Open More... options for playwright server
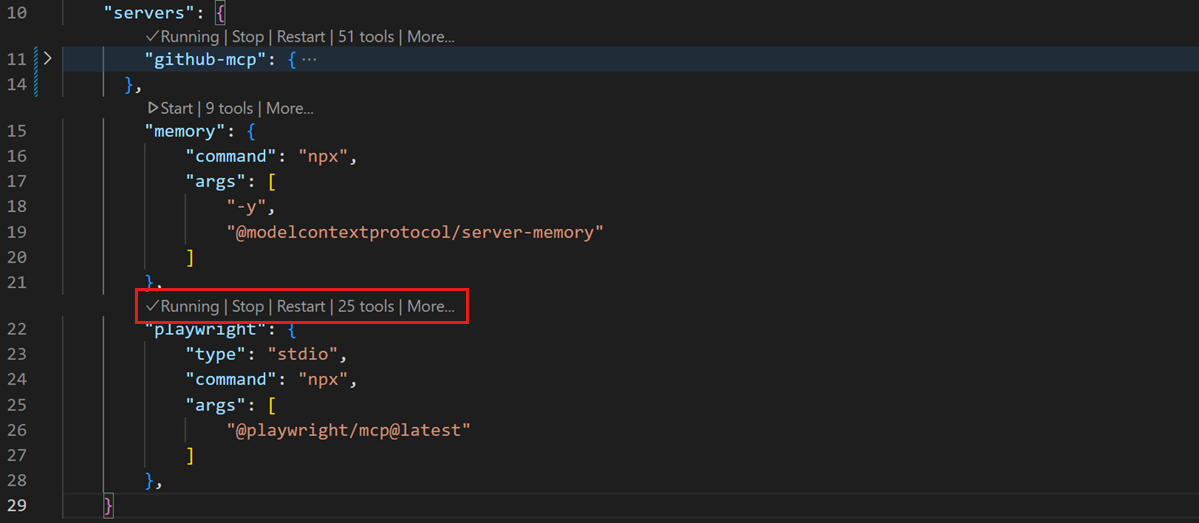 tap(430, 307)
